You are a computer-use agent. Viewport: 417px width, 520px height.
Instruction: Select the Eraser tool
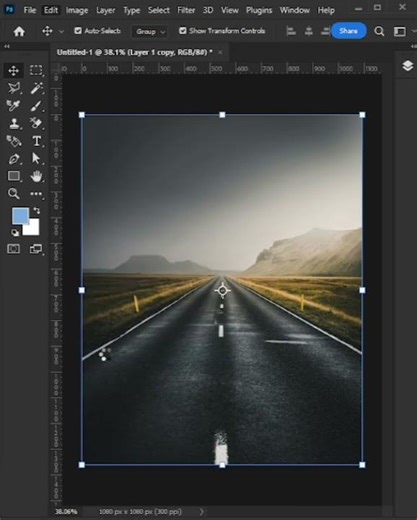coord(36,123)
